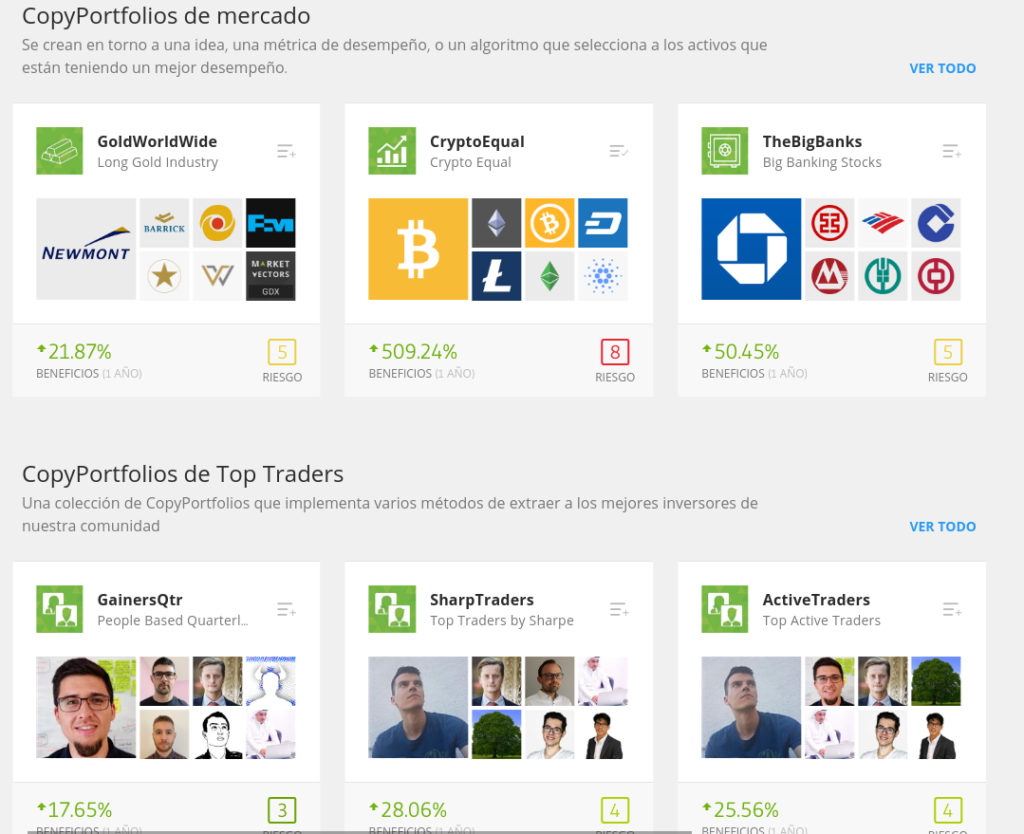The image size is (1024, 834).
Task: Click the ActiveTraders people icon
Action: [x=725, y=609]
